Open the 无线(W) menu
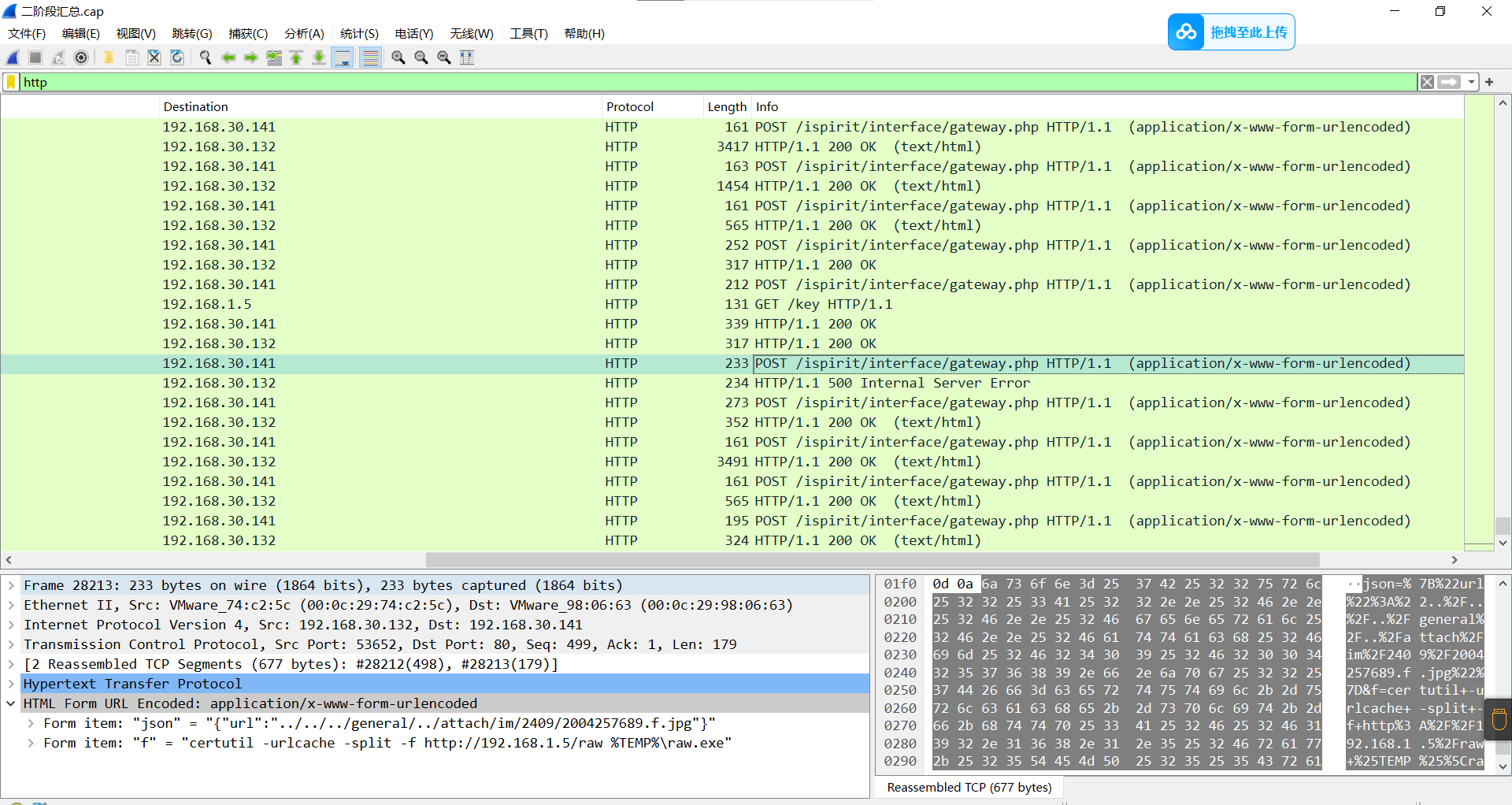This screenshot has height=805, width=1512. (x=472, y=33)
